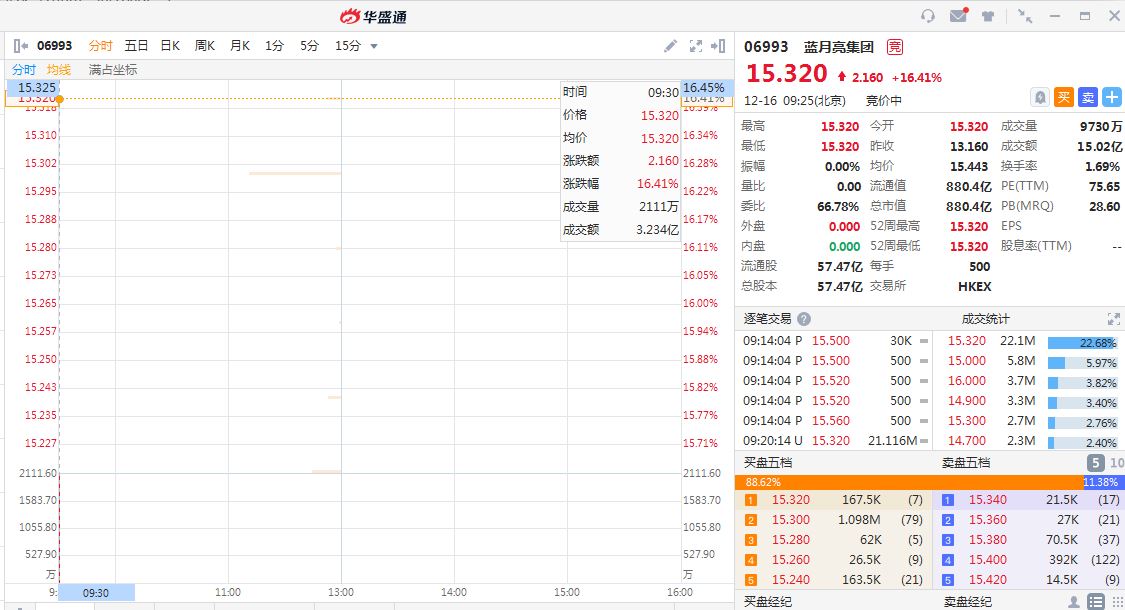Collapse the right quote panel arrow

pos(718,46)
